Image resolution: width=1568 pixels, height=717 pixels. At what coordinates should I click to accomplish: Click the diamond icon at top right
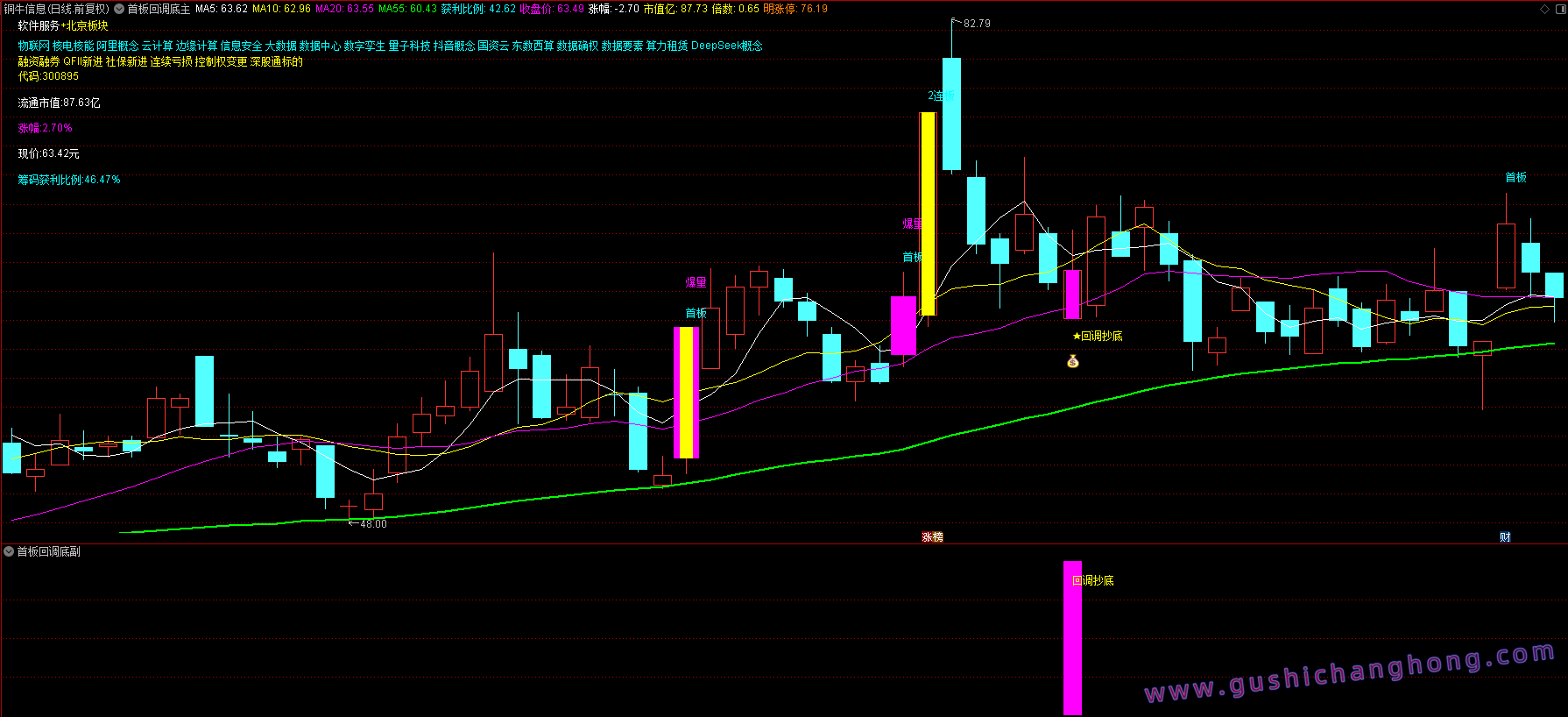point(1544,9)
